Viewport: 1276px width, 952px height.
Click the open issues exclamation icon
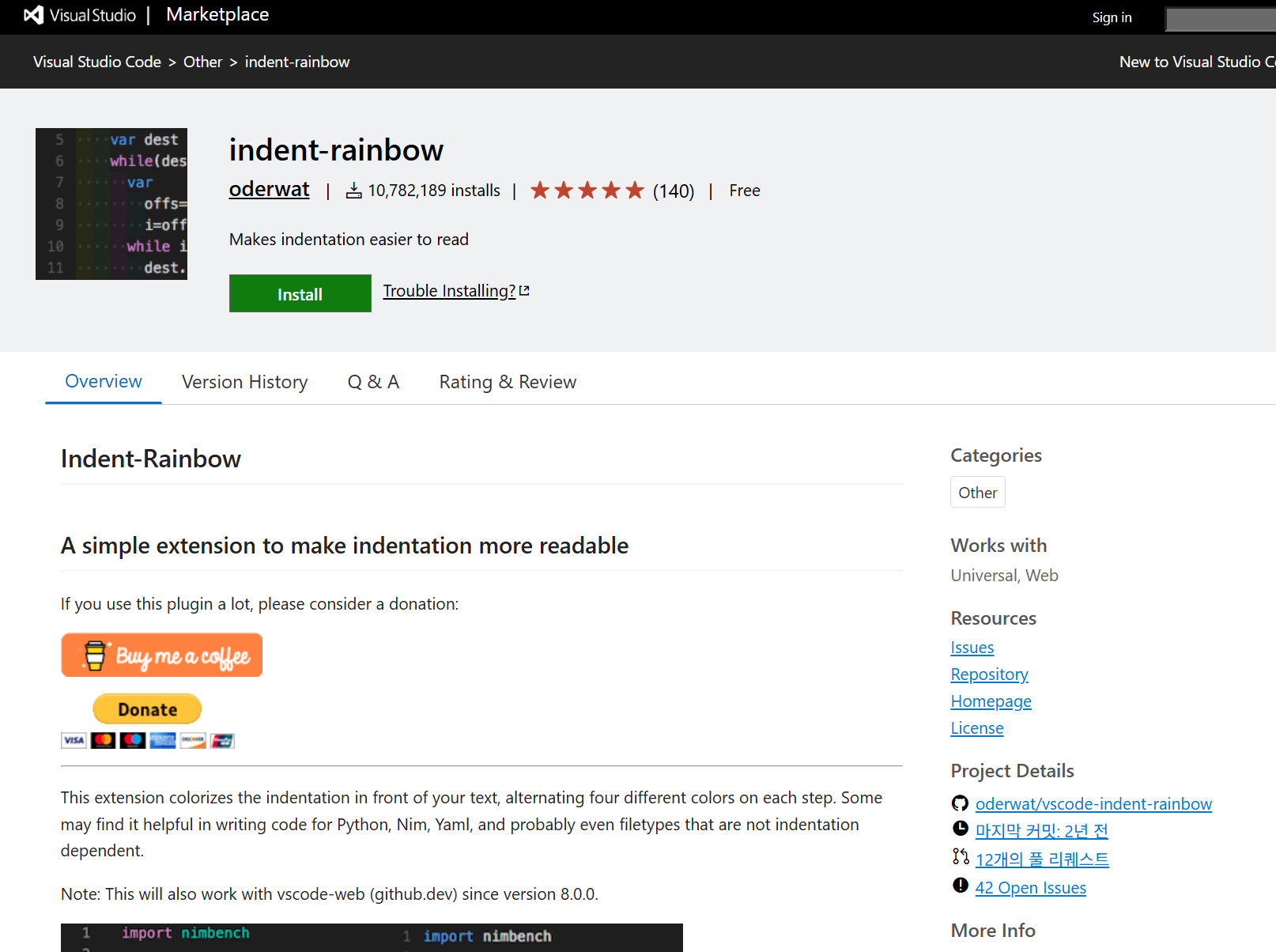[x=960, y=885]
